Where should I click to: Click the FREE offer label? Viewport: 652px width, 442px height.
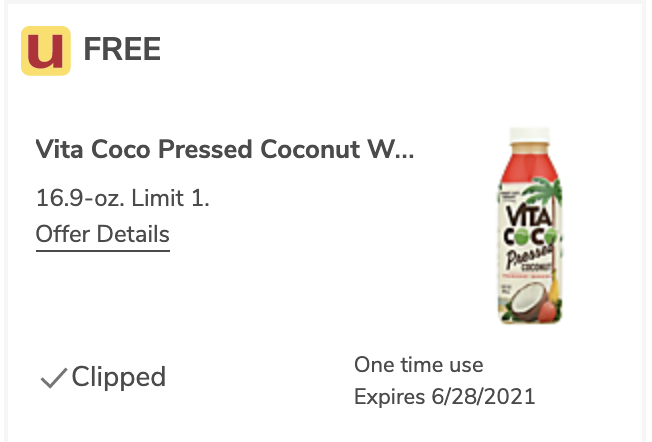(122, 49)
